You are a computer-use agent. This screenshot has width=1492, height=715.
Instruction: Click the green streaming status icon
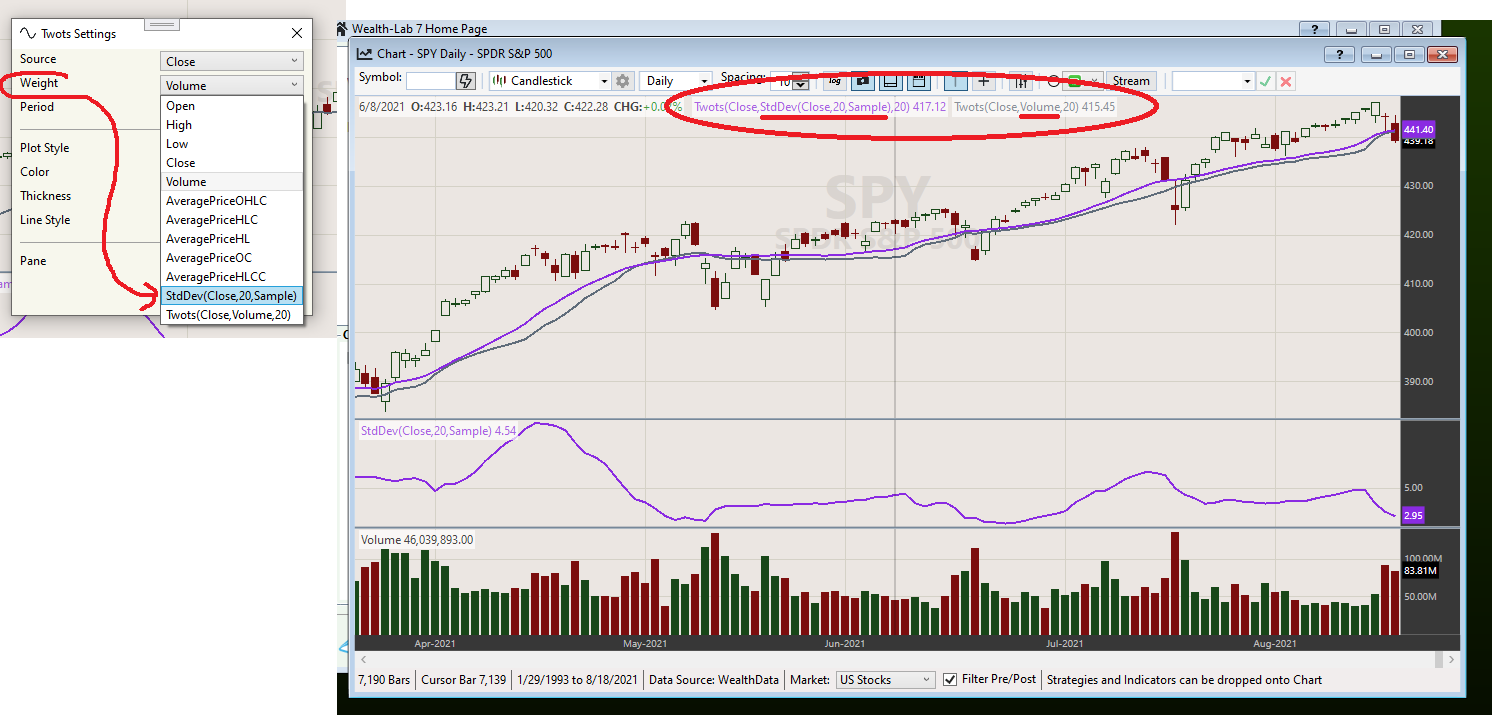[x=1075, y=81]
